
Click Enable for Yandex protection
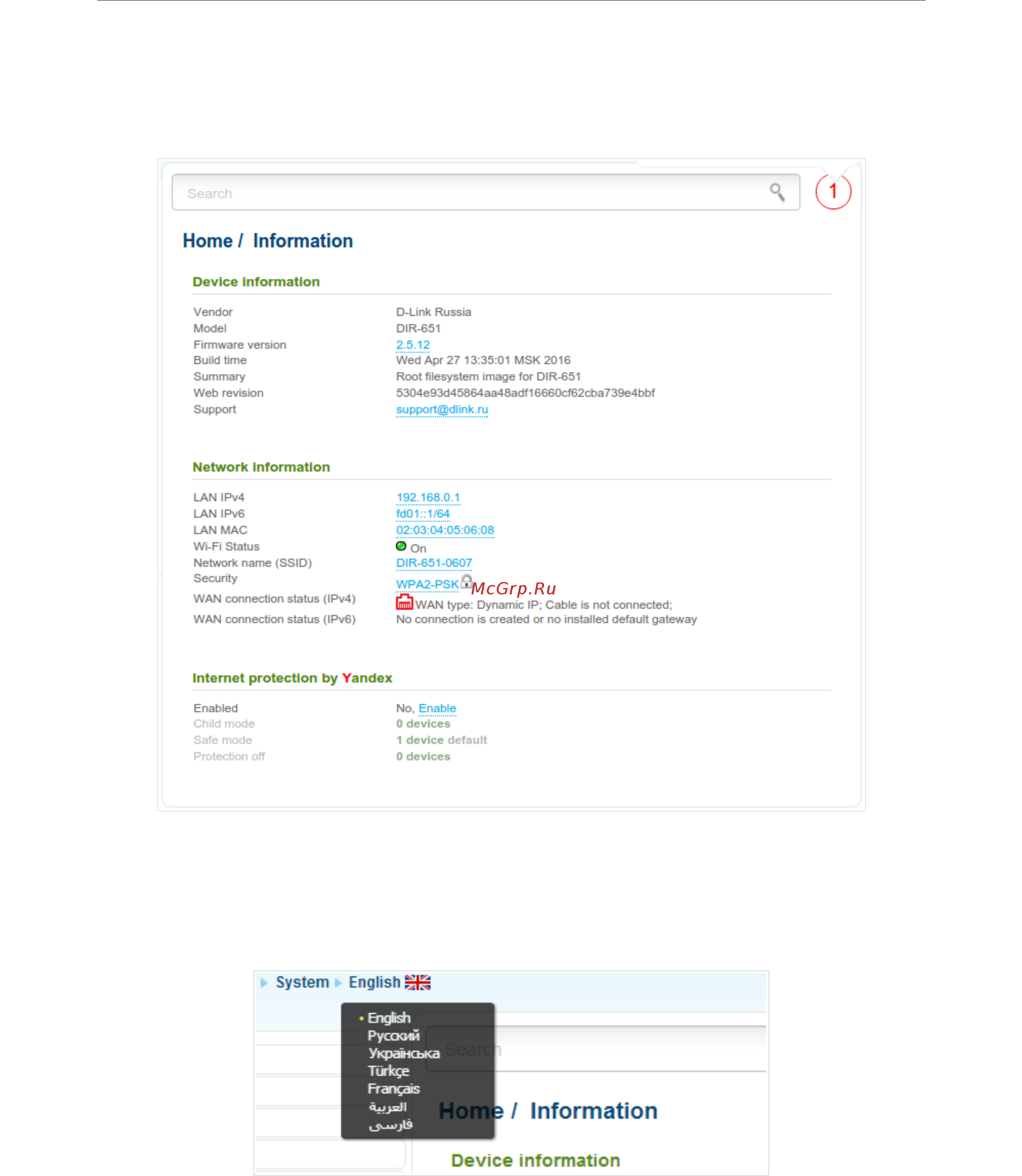(x=438, y=708)
